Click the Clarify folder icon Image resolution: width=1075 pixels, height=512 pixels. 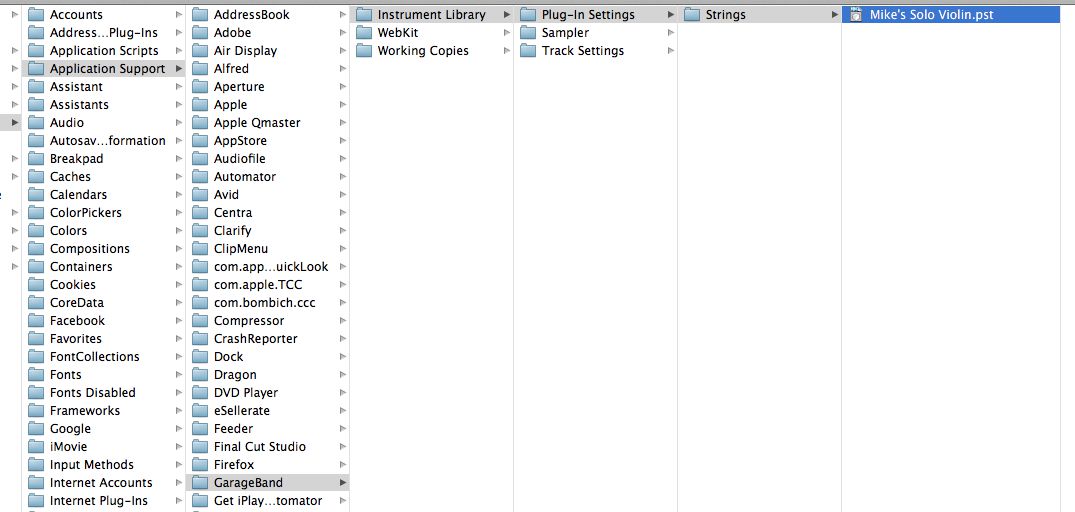click(x=200, y=230)
